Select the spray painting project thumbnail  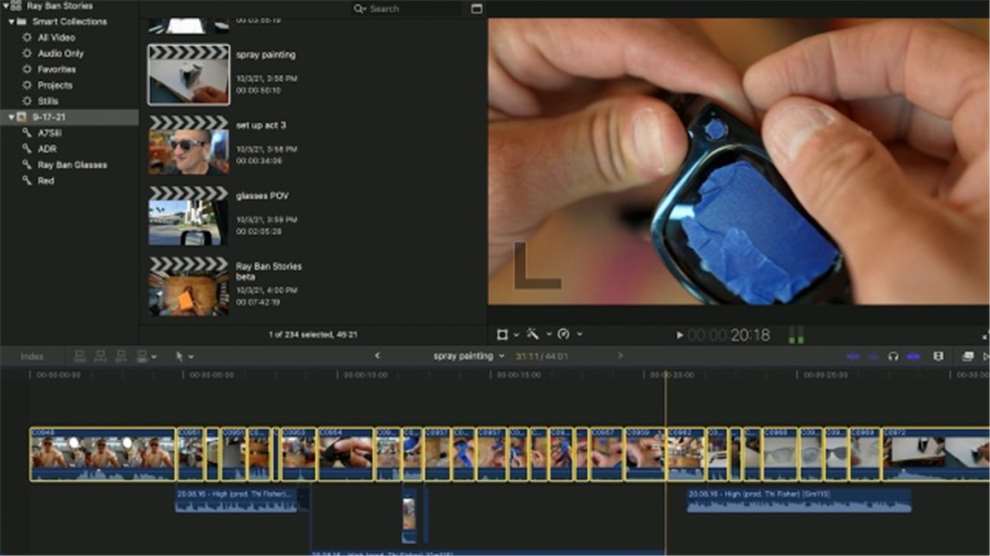pos(189,74)
